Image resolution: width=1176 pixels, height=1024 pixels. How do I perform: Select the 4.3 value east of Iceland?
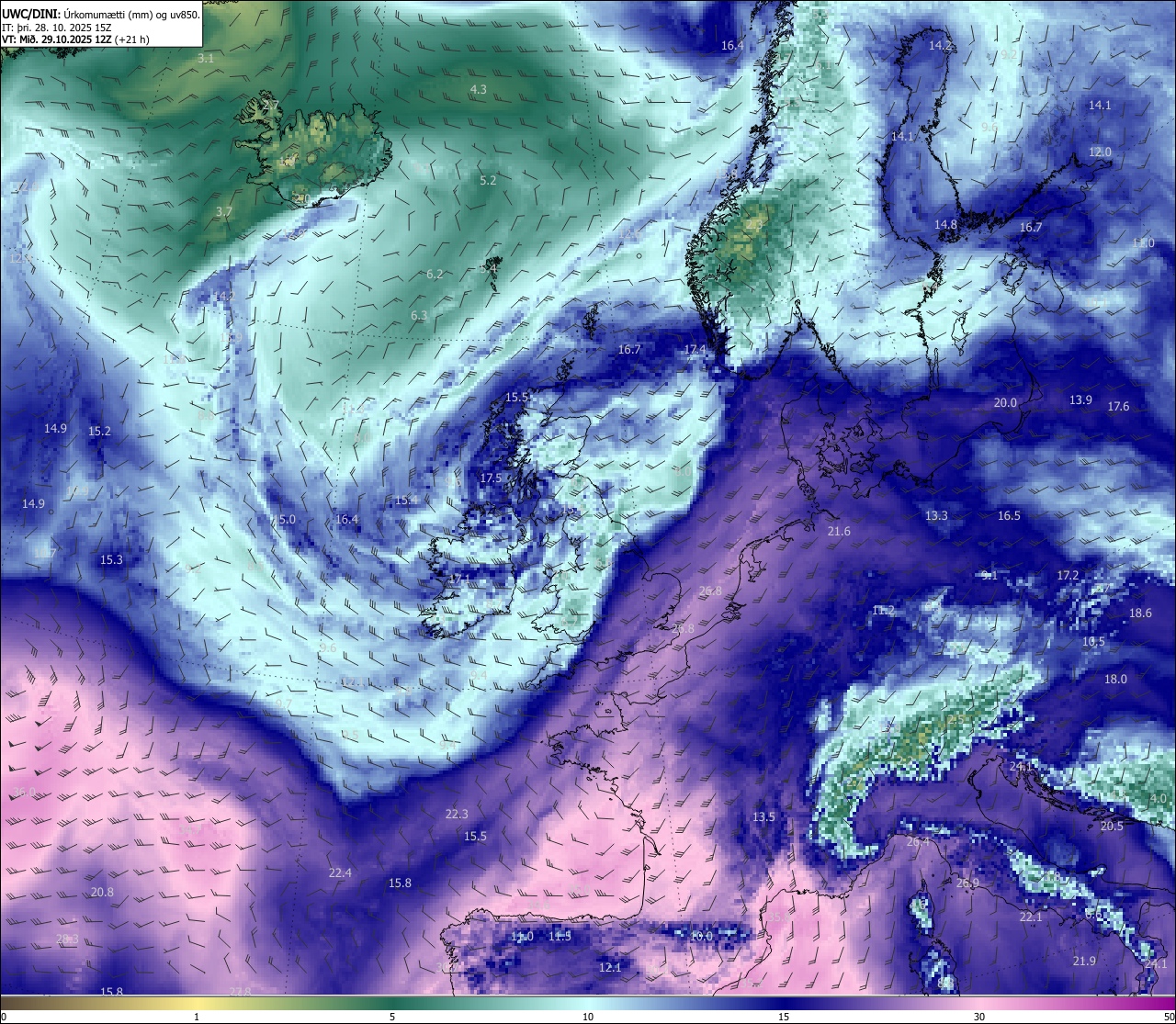click(478, 89)
